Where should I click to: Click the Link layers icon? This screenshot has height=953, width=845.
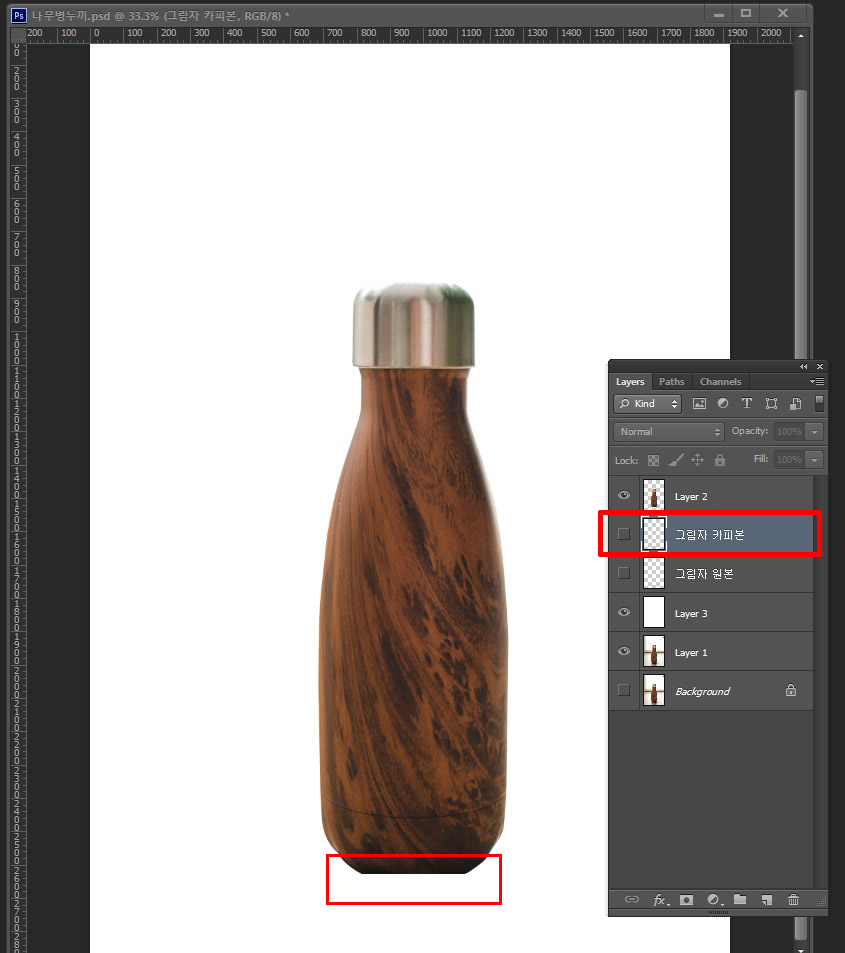(632, 900)
